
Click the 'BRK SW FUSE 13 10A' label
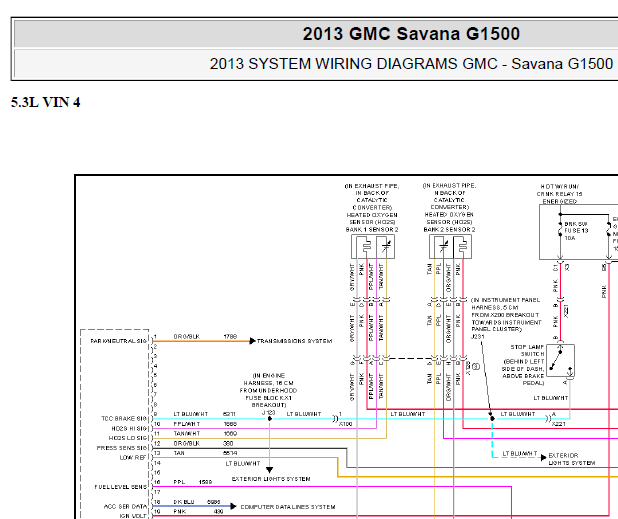pyautogui.click(x=576, y=231)
